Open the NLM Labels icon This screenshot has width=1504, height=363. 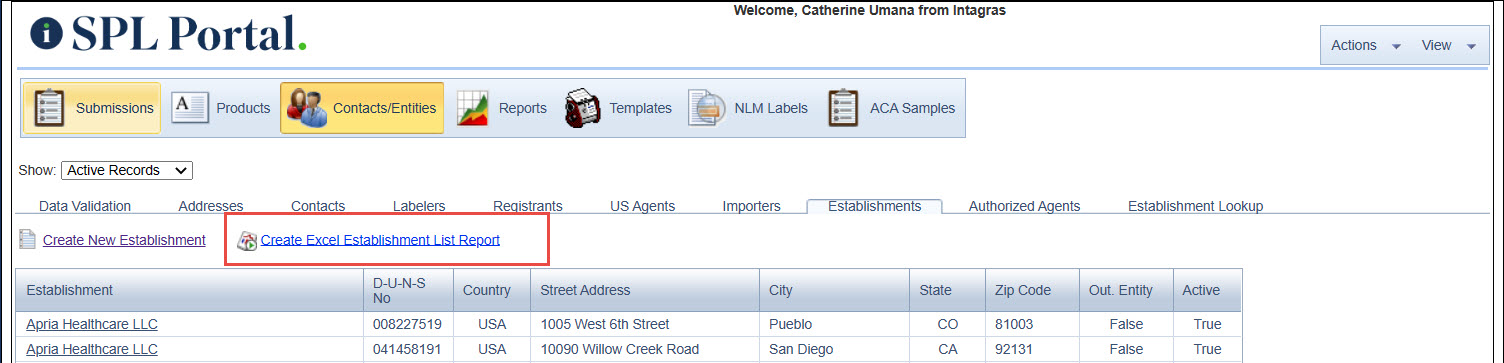[x=706, y=108]
